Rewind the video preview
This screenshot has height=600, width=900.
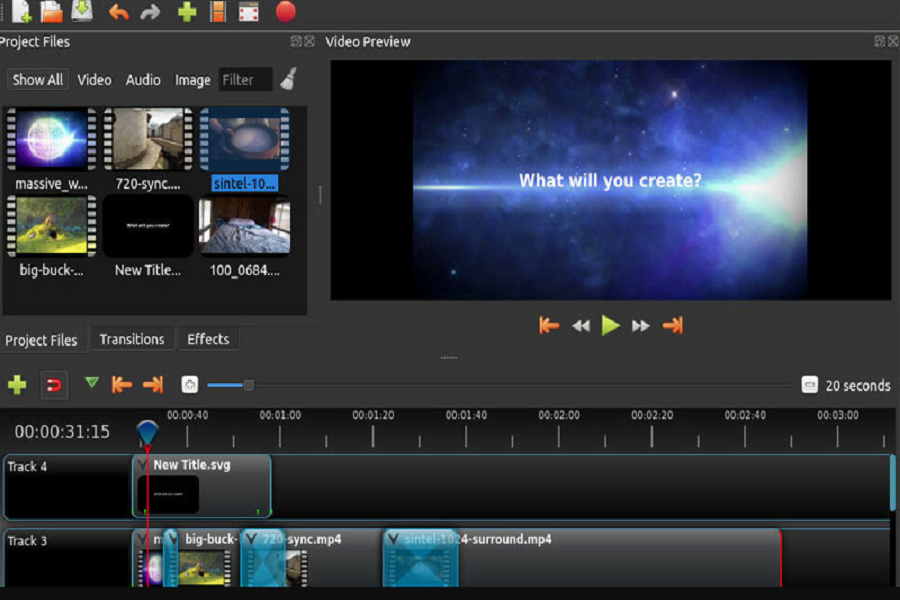tap(581, 326)
